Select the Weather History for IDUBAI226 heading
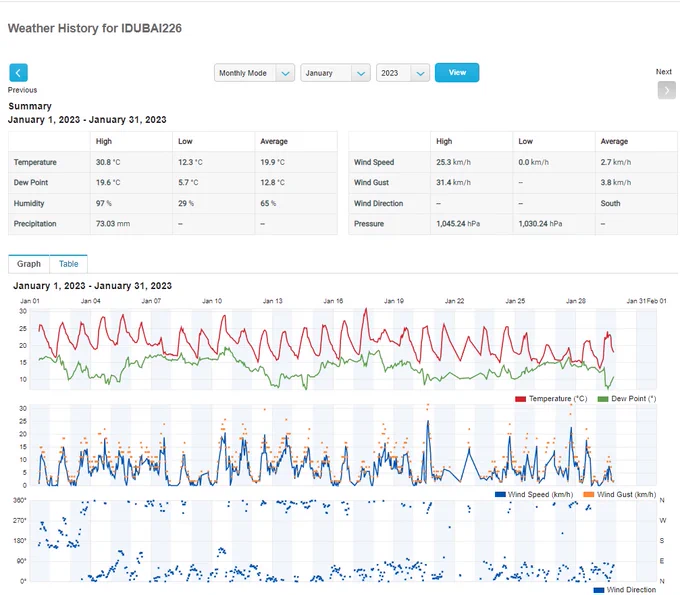Screen dimensions: 680x595 [95, 28]
